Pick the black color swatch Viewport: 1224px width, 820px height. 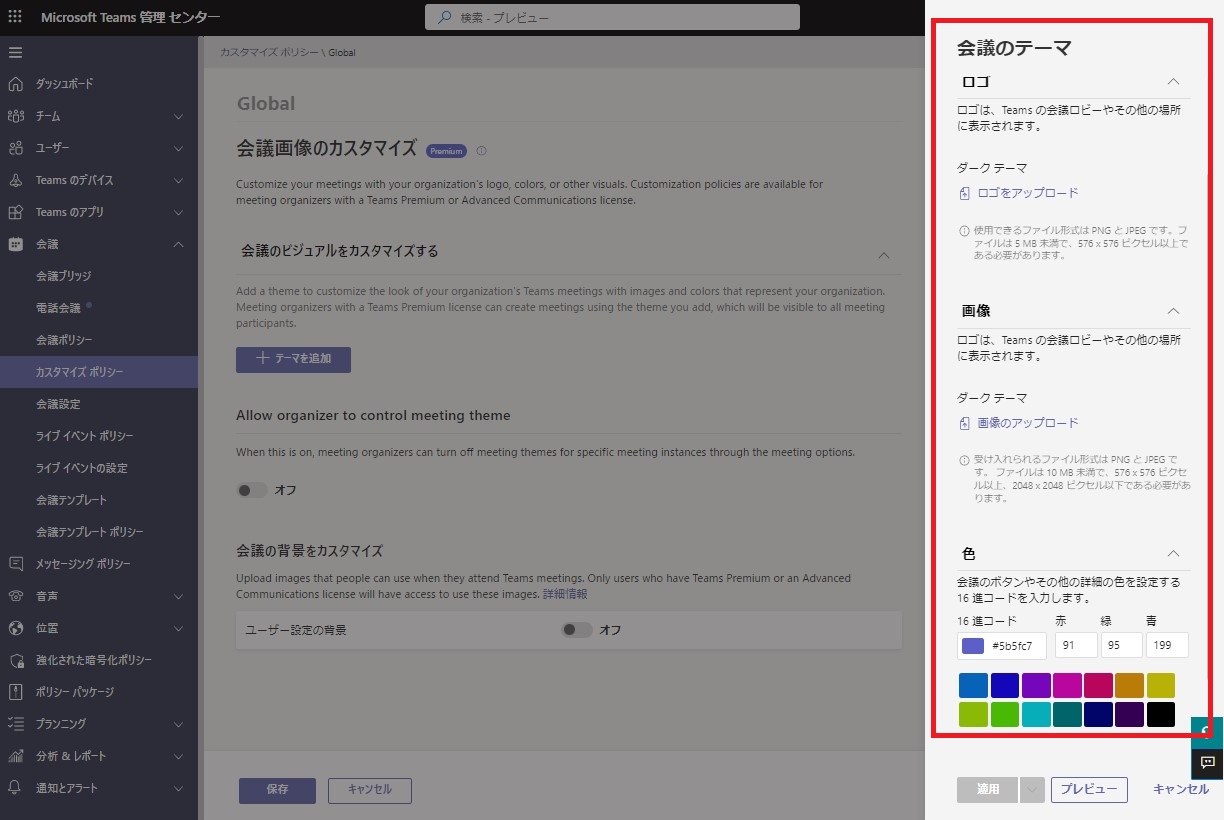[x=1160, y=715]
